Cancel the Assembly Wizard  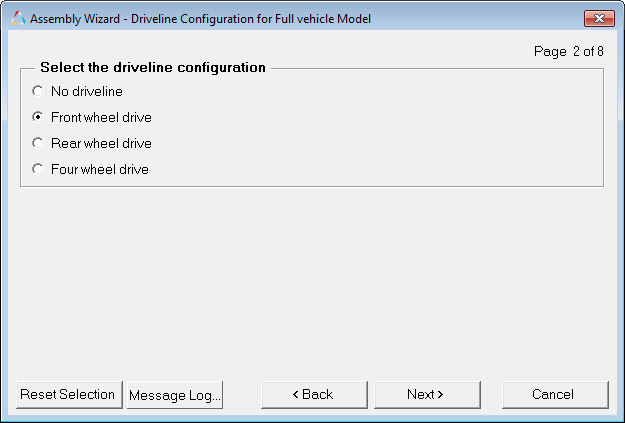pos(555,395)
